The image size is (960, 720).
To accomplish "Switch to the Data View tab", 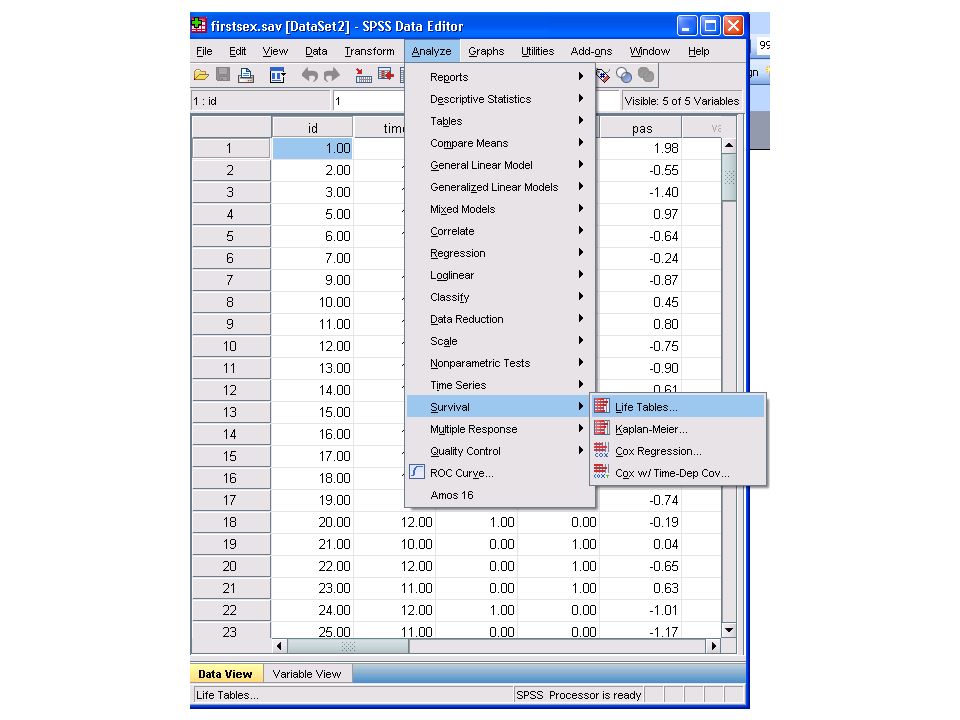I will click(x=226, y=674).
